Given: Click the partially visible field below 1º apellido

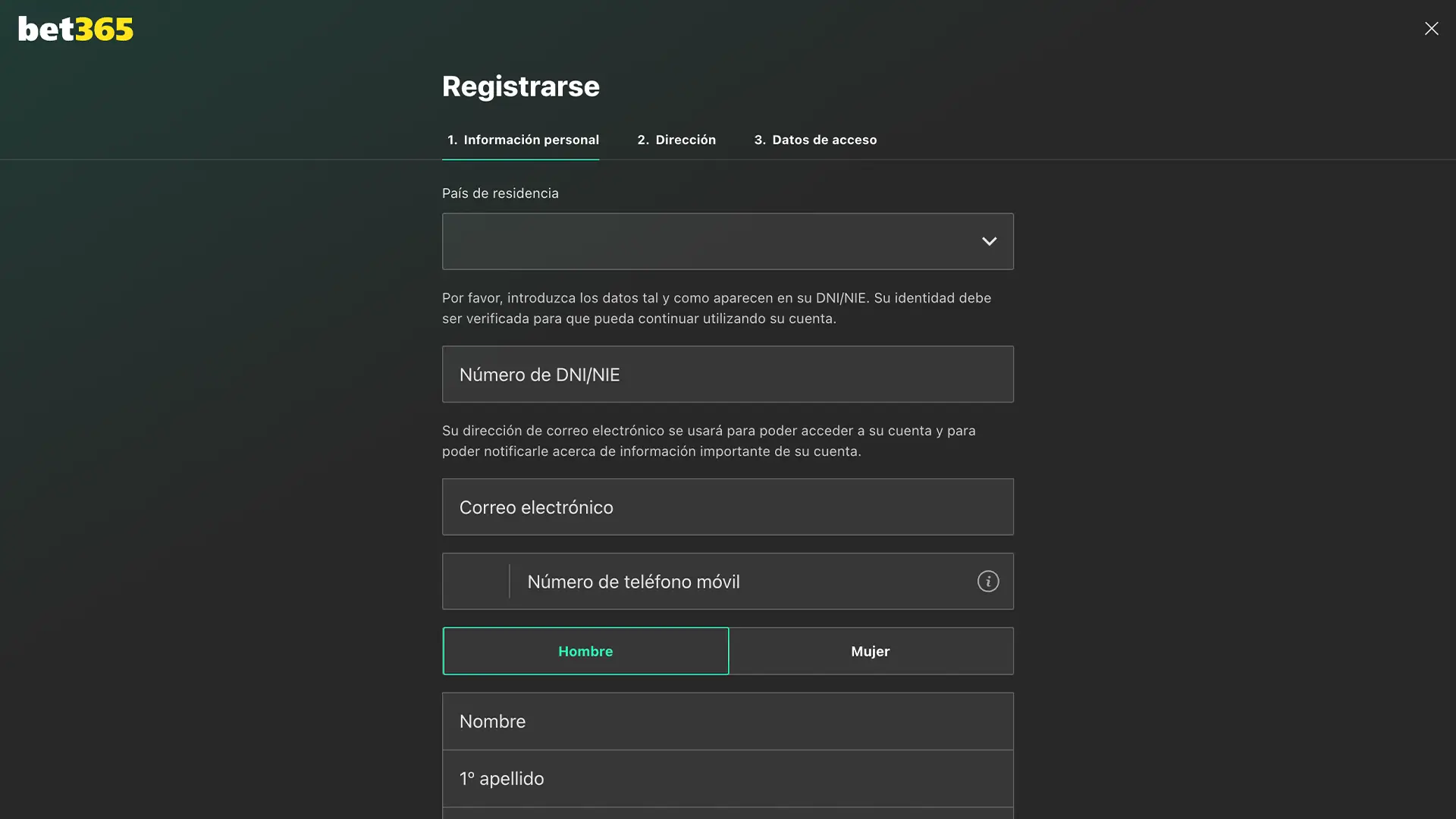Looking at the screenshot, I should [728, 815].
